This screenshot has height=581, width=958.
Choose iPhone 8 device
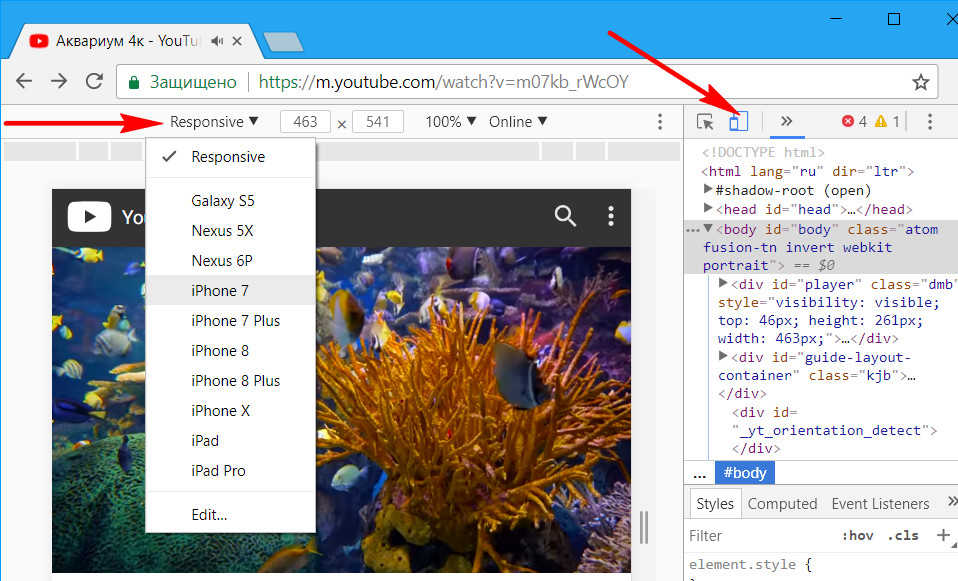pyautogui.click(x=230, y=351)
